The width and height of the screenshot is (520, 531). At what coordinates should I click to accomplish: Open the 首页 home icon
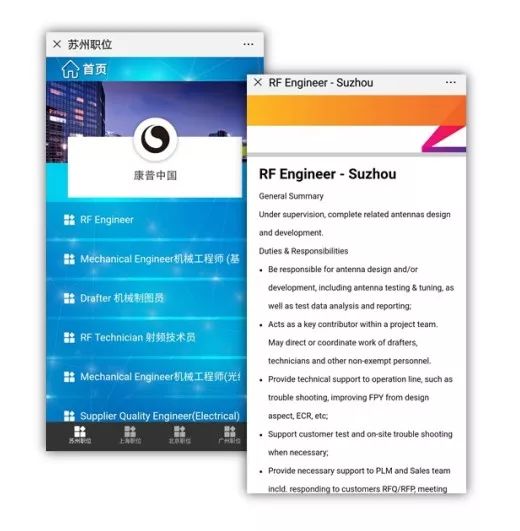pos(70,69)
